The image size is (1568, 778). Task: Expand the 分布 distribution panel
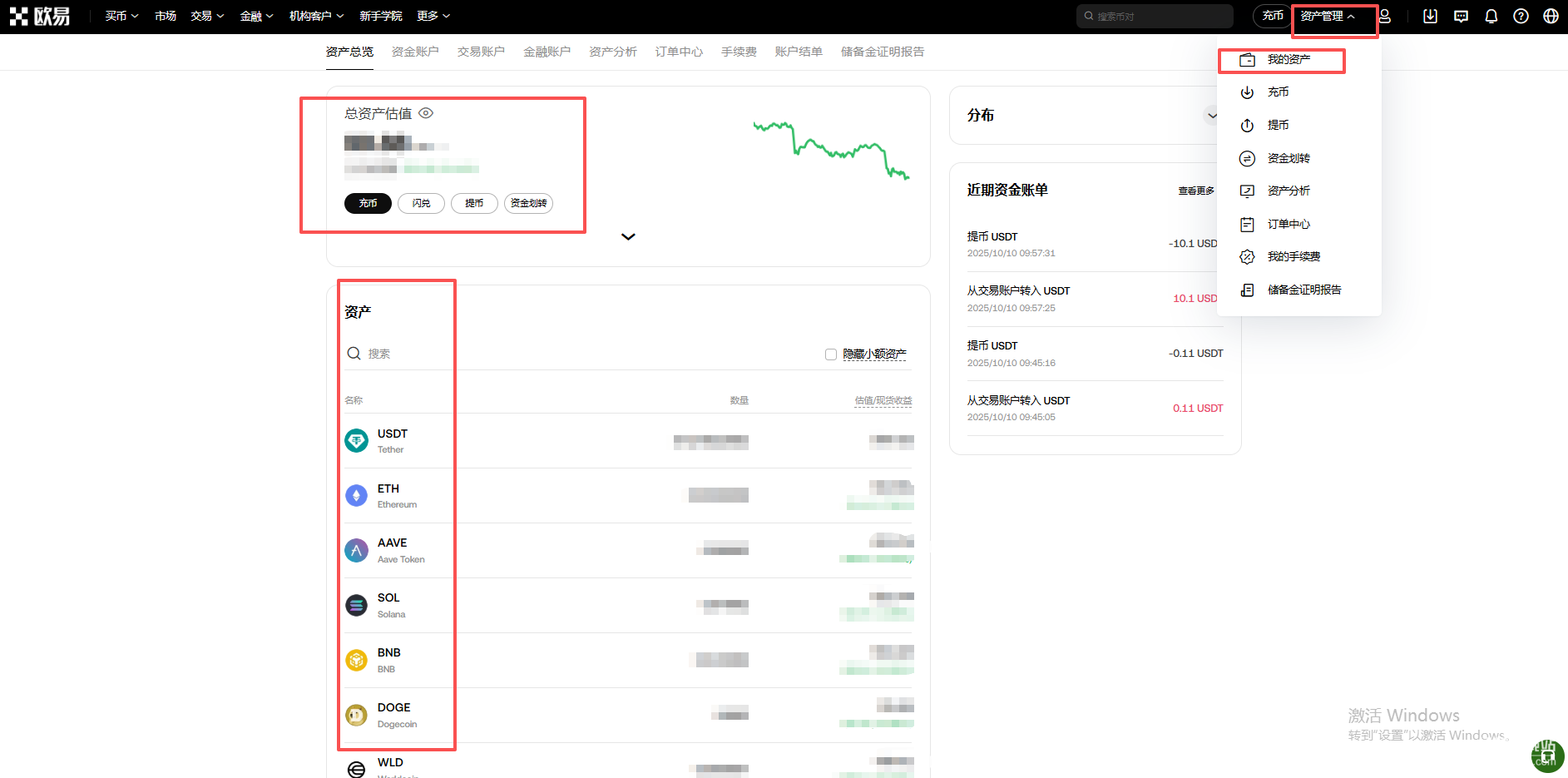pyautogui.click(x=1211, y=116)
